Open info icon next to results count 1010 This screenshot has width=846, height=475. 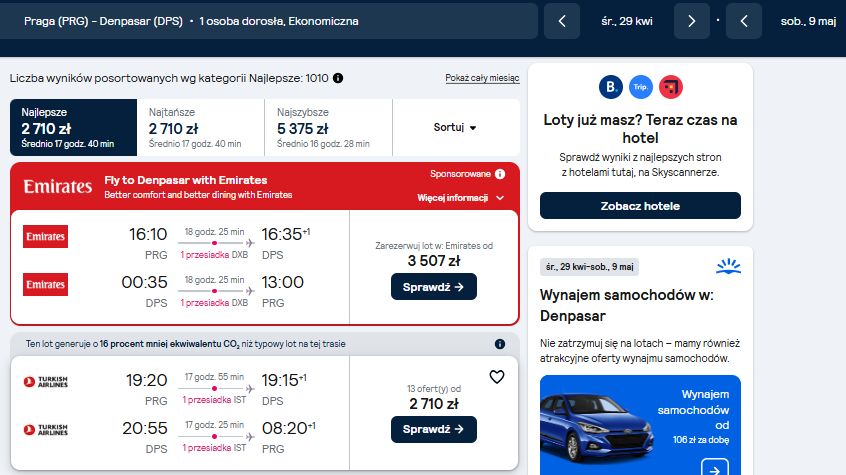click(338, 78)
